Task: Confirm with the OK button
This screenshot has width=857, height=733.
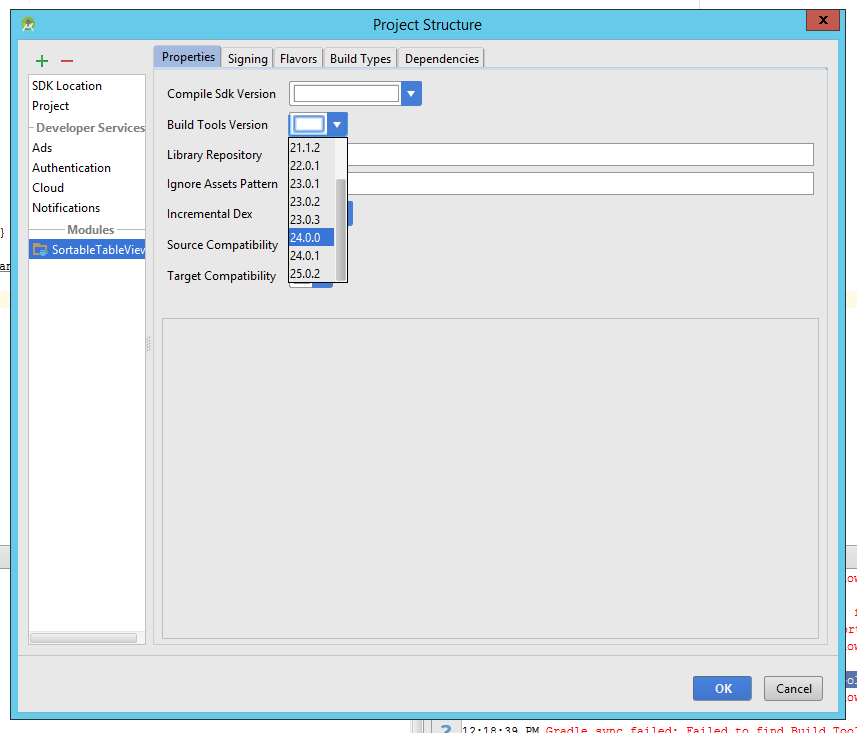Action: coord(722,688)
